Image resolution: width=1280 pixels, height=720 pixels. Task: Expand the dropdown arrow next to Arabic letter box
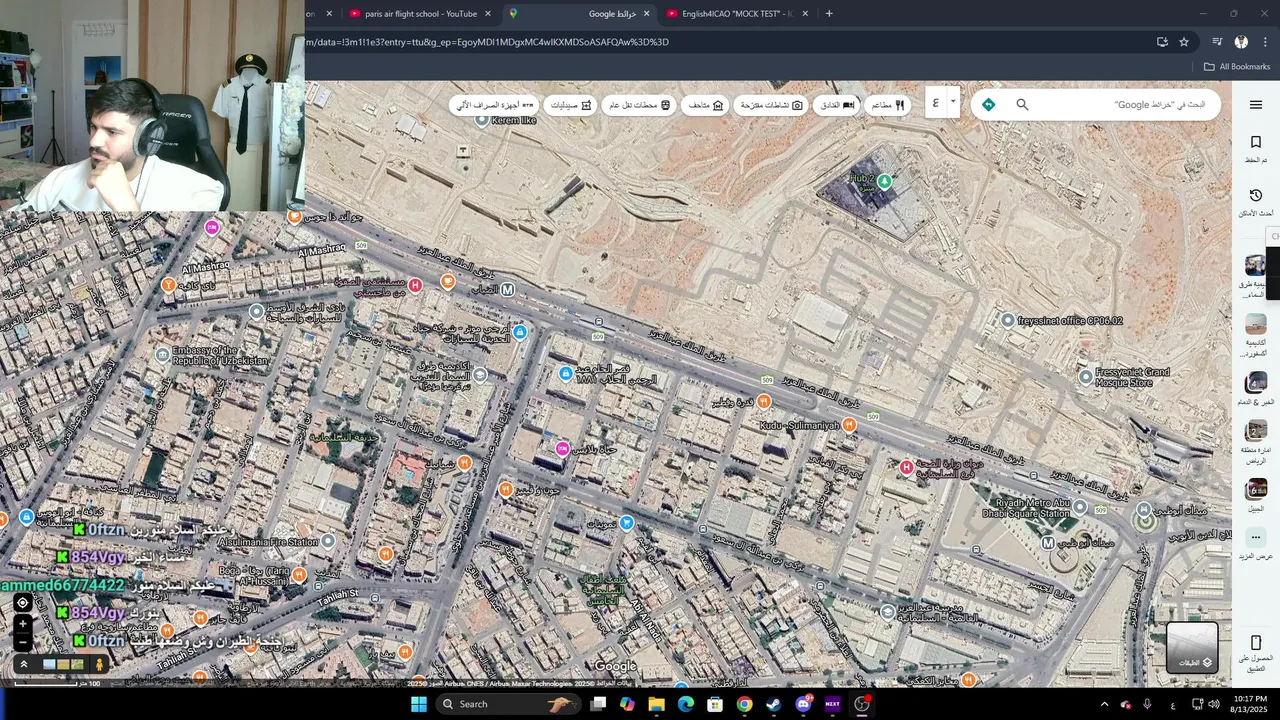coord(953,101)
